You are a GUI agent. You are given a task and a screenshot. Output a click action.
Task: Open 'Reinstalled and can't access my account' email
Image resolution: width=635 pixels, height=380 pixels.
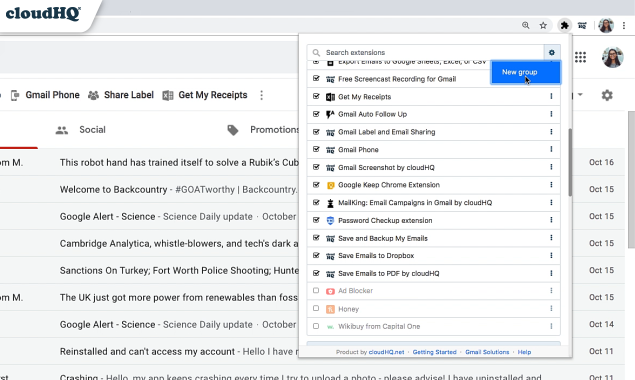(x=179, y=352)
